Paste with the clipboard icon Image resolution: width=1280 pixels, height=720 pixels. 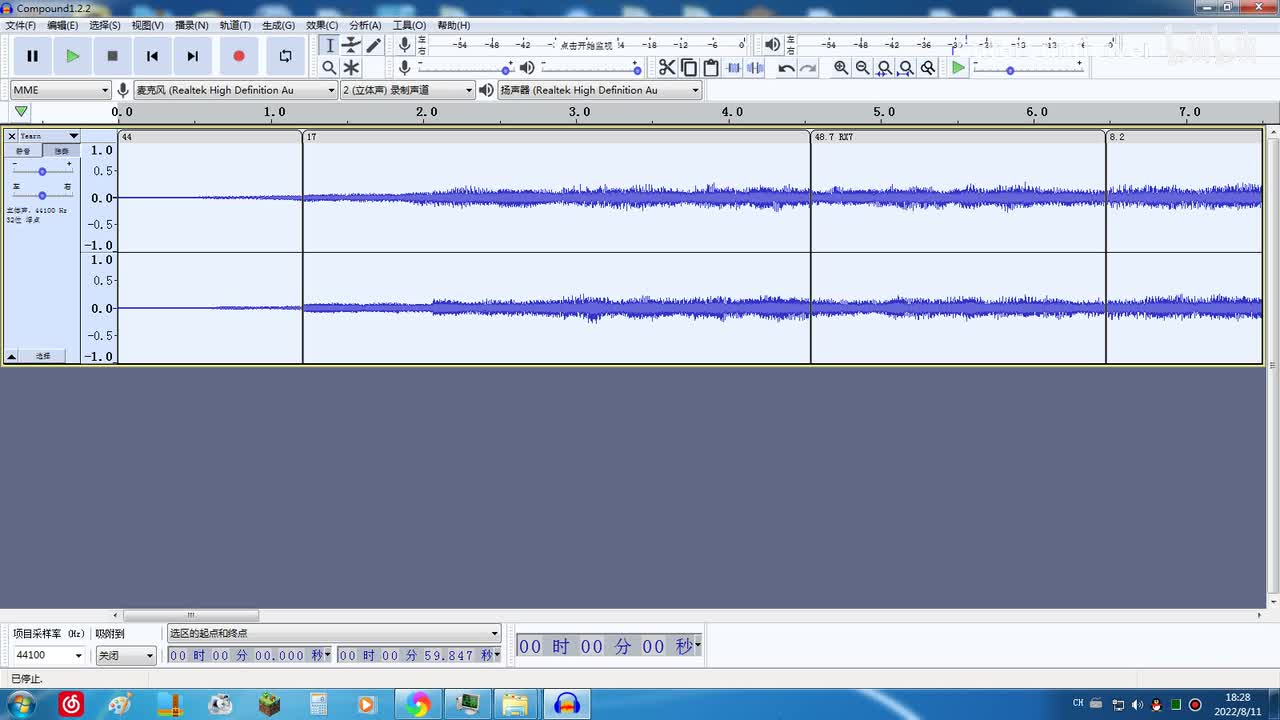[x=711, y=67]
